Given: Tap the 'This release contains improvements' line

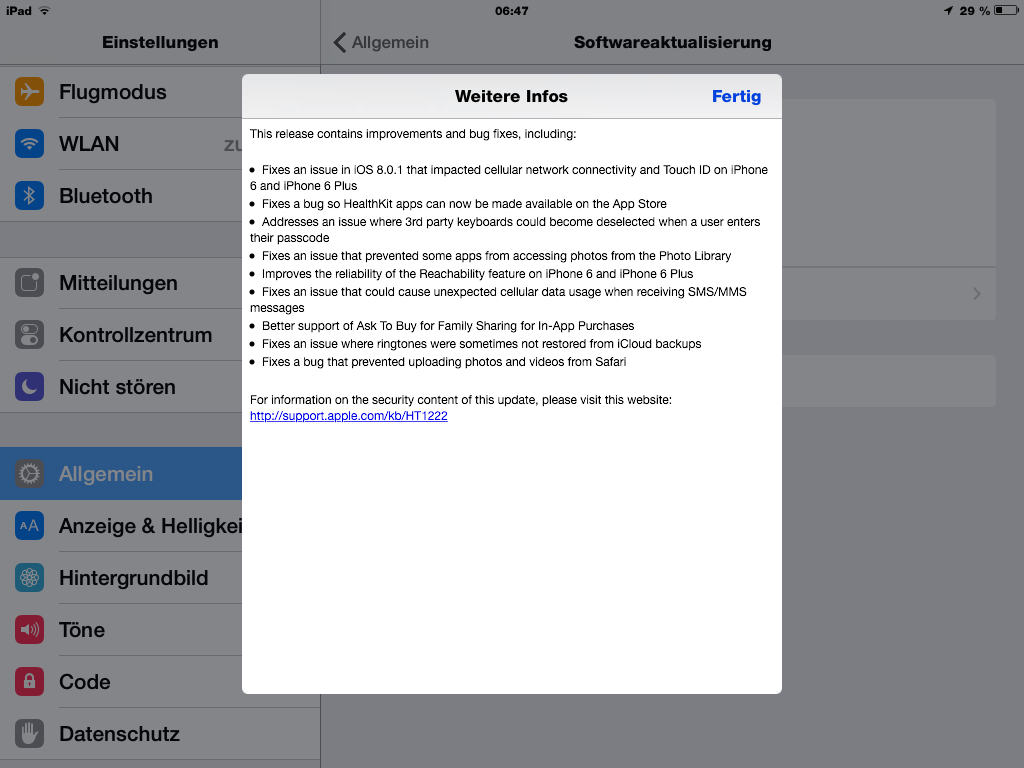Looking at the screenshot, I should click(413, 134).
